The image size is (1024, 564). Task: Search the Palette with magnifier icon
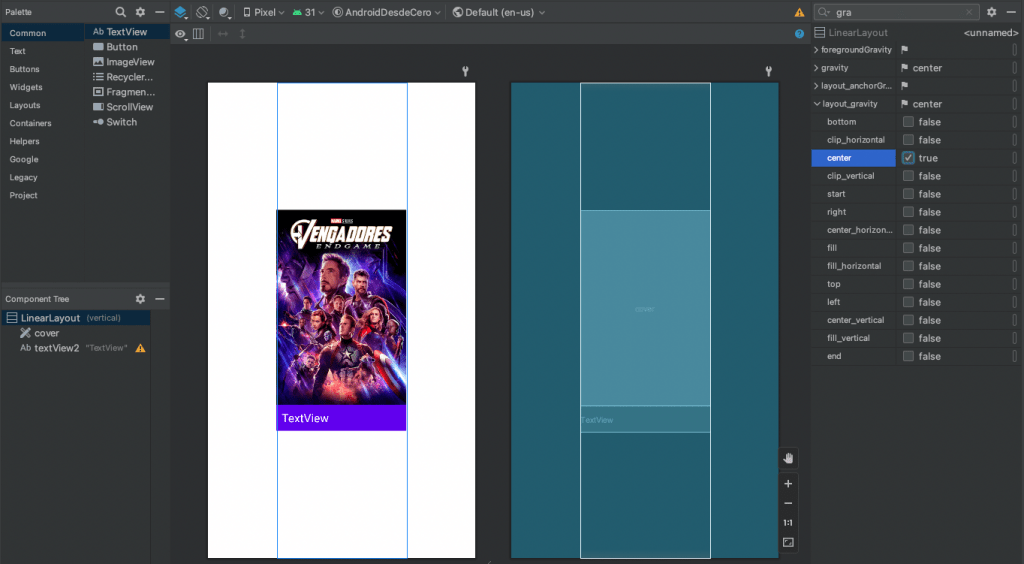[x=120, y=12]
